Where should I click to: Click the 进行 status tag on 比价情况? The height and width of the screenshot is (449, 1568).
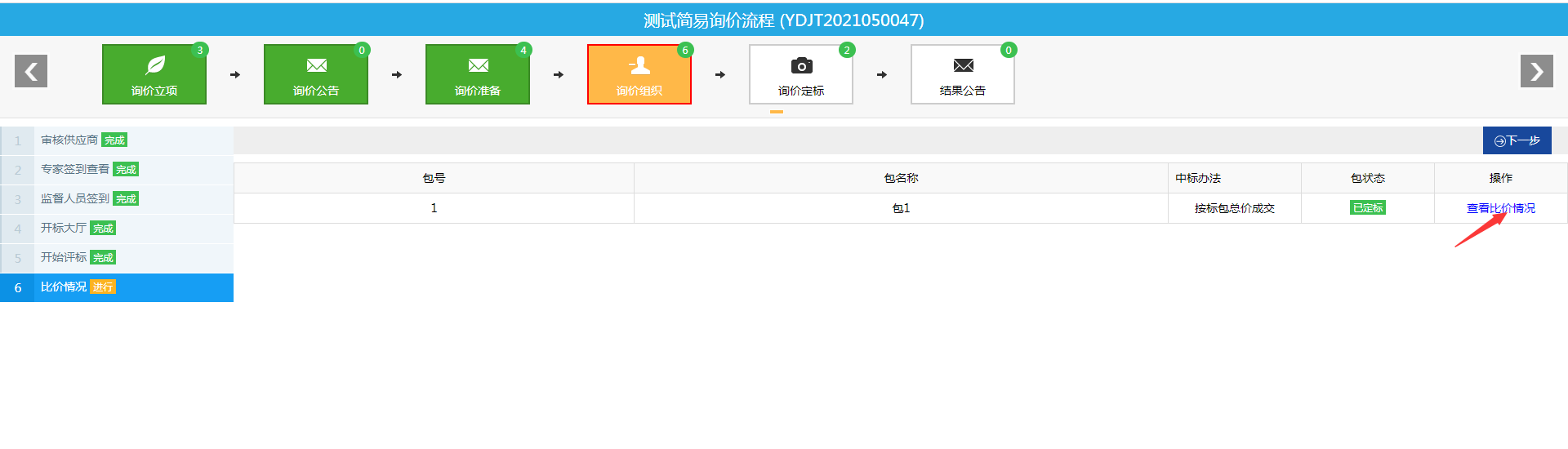click(x=103, y=287)
